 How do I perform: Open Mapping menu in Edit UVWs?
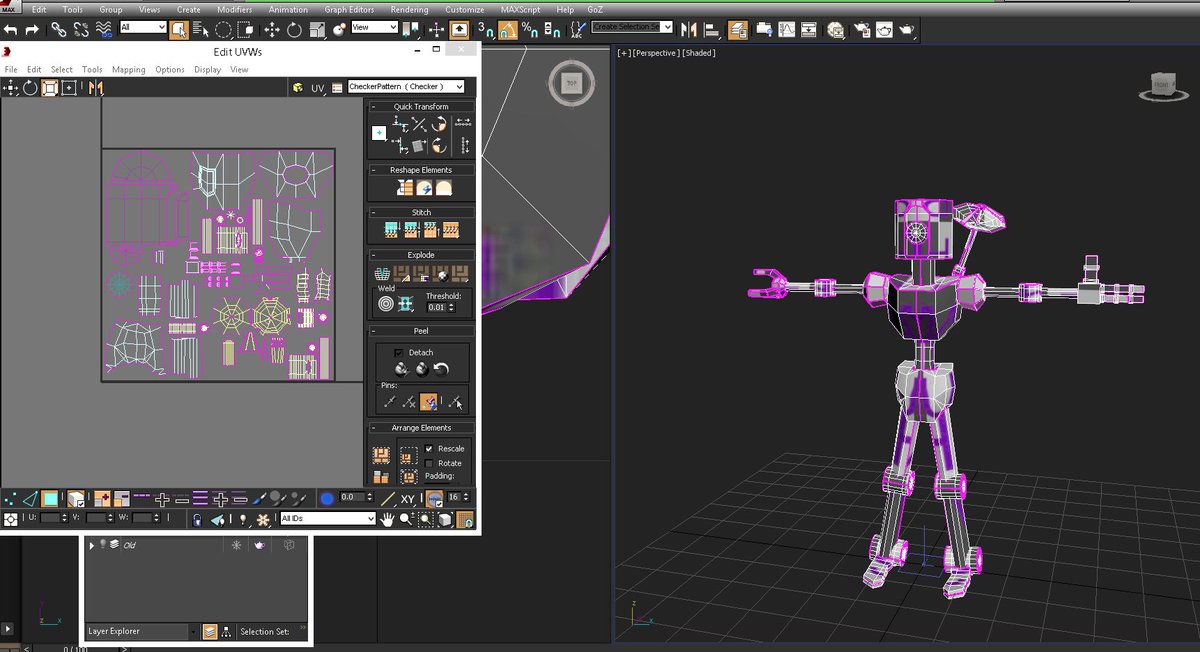click(128, 70)
